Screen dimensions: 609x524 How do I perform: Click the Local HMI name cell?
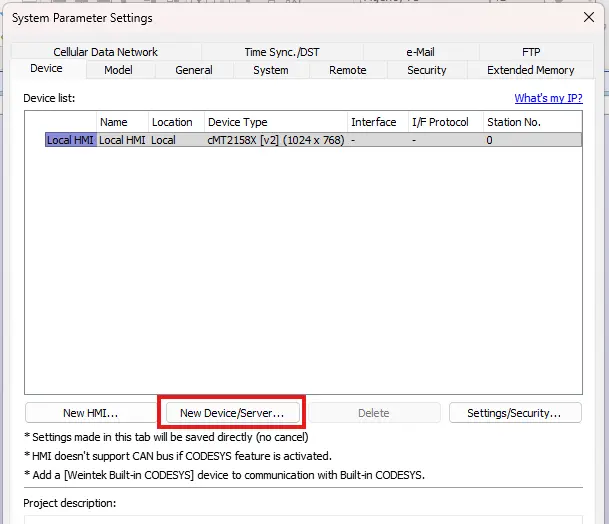(122, 140)
